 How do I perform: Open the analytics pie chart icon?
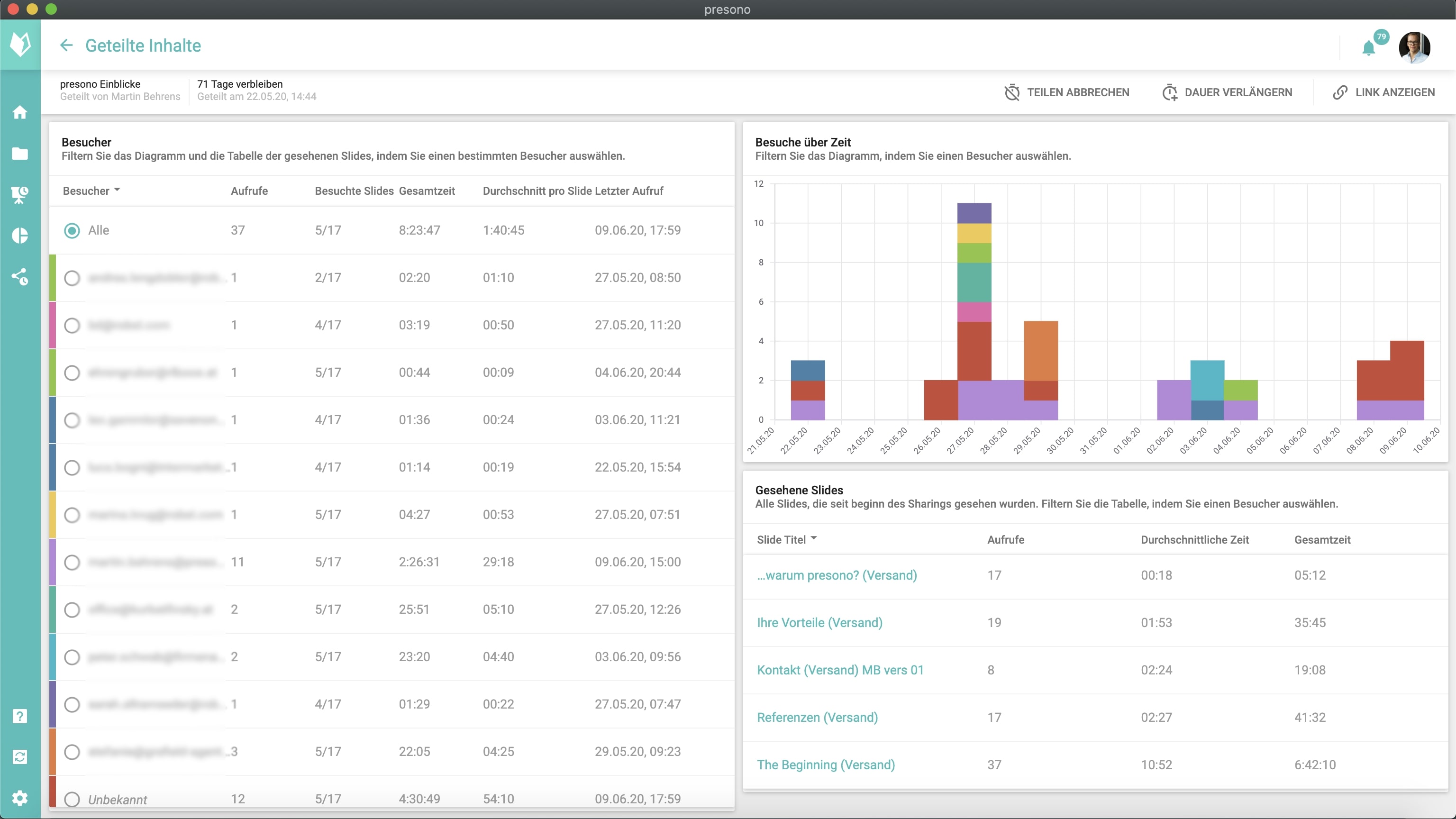20,236
